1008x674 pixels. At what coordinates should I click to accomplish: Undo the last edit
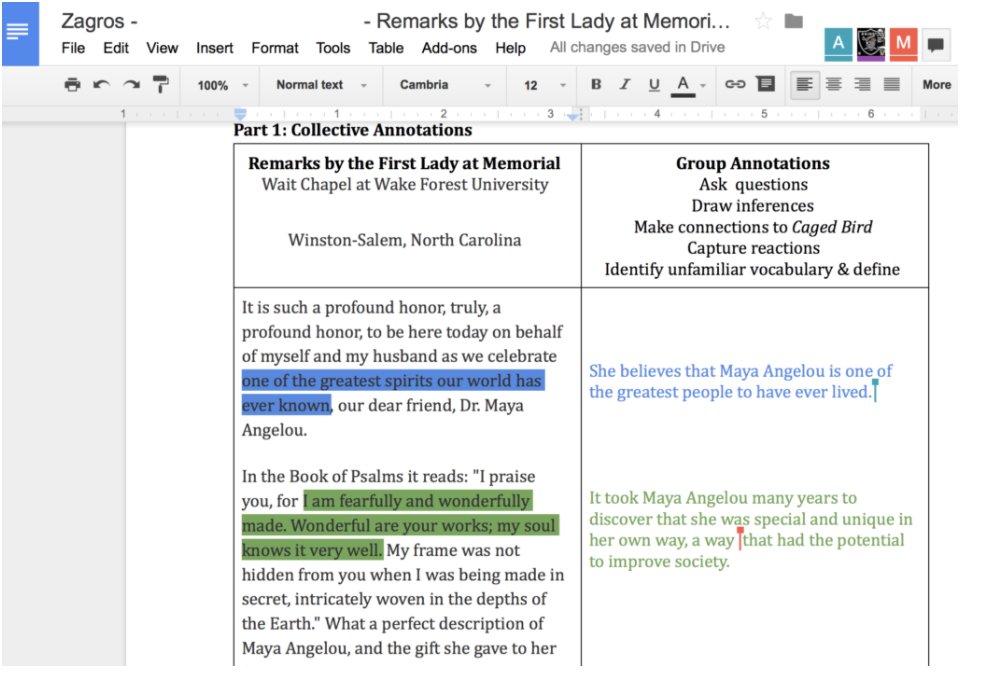pyautogui.click(x=102, y=84)
